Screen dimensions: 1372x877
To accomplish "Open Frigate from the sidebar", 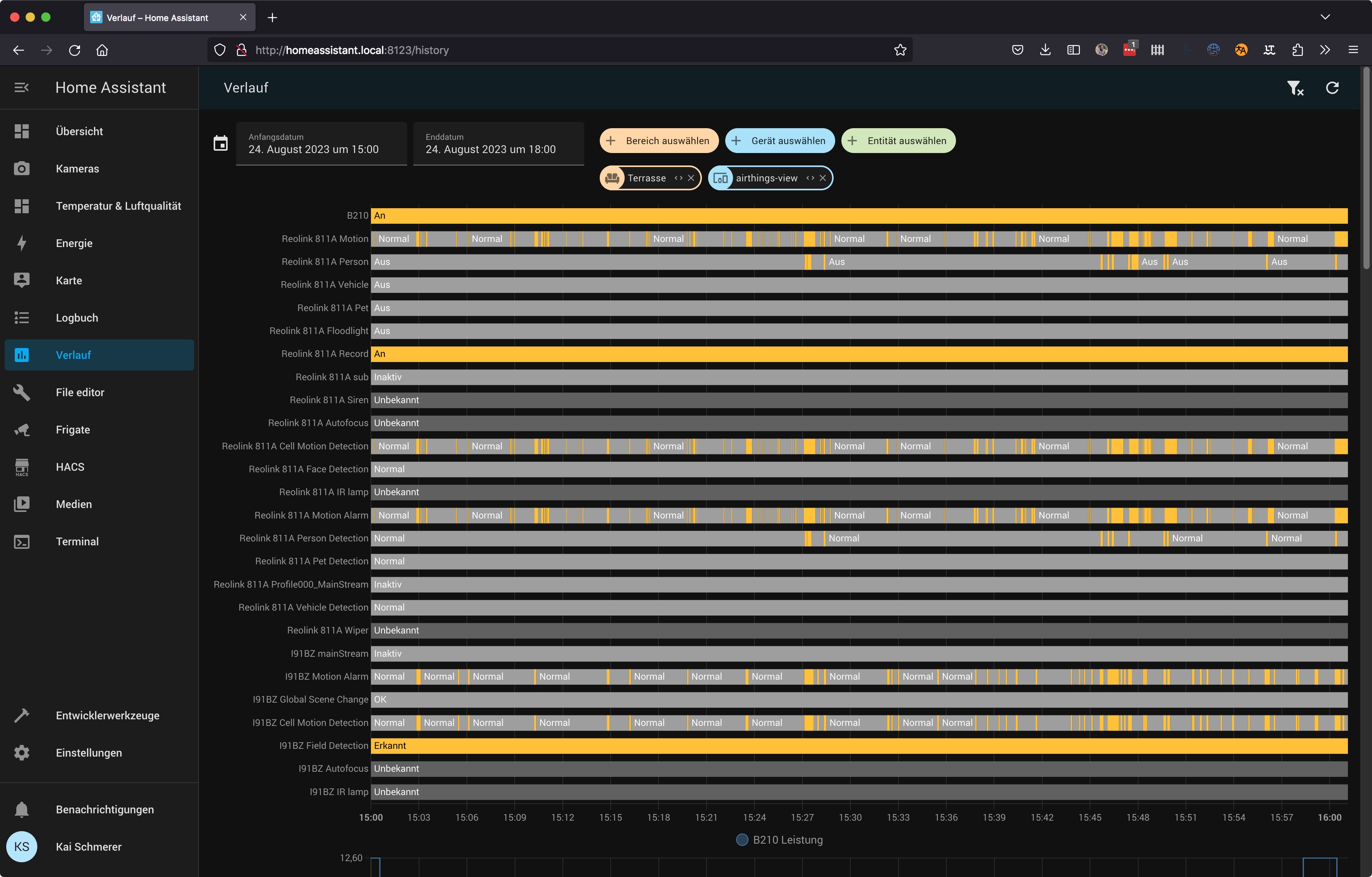I will point(73,430).
